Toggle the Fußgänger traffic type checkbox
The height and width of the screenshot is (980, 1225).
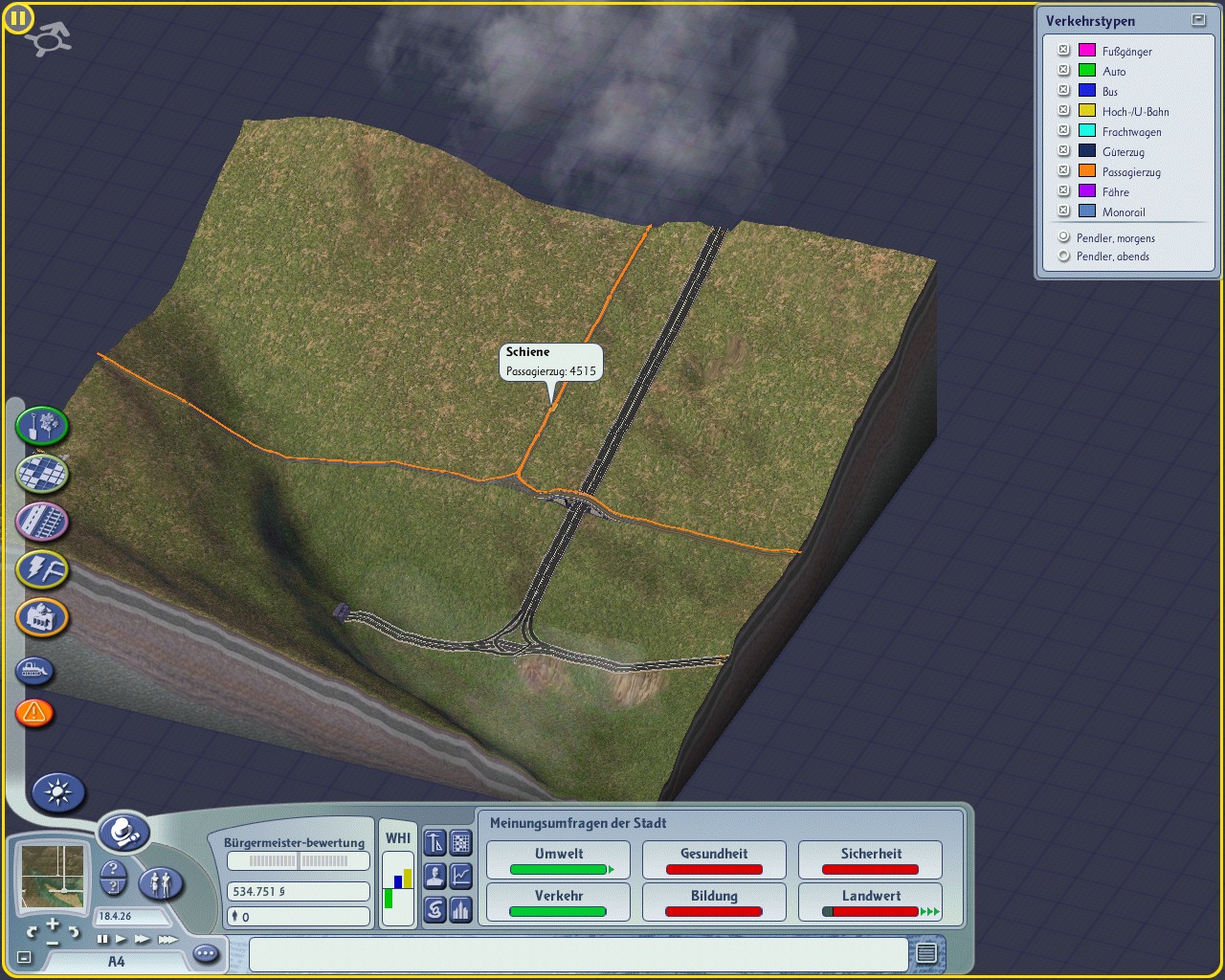[x=1063, y=50]
